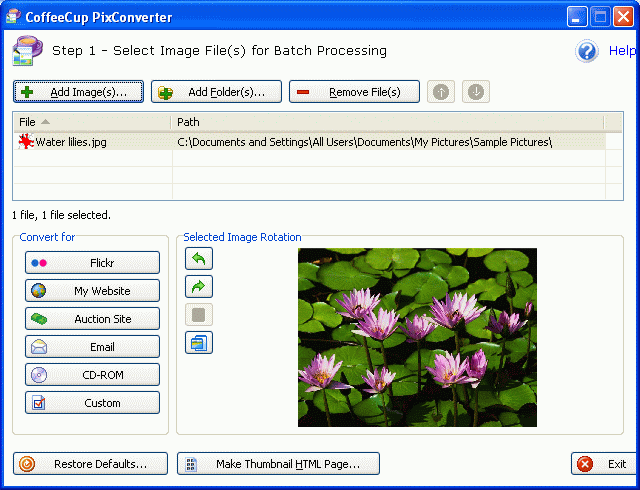Click the water lilies preview image
The image size is (640, 490).
point(417,338)
